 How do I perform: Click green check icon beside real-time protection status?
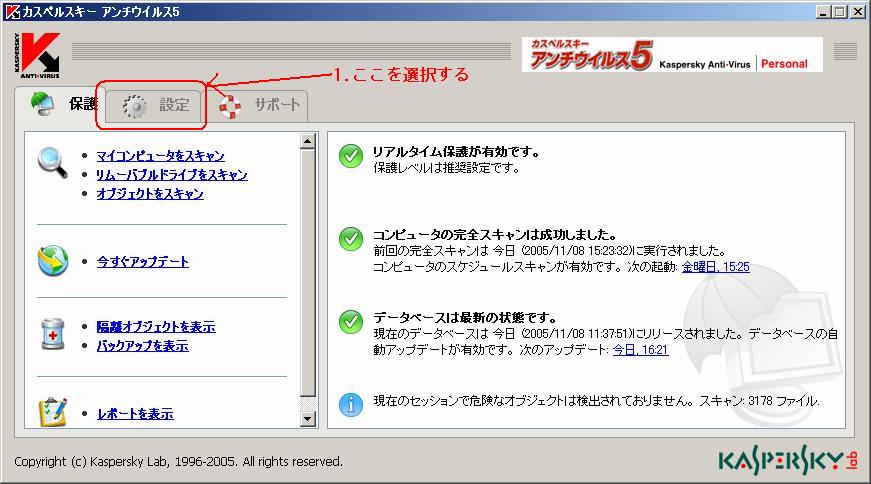351,156
